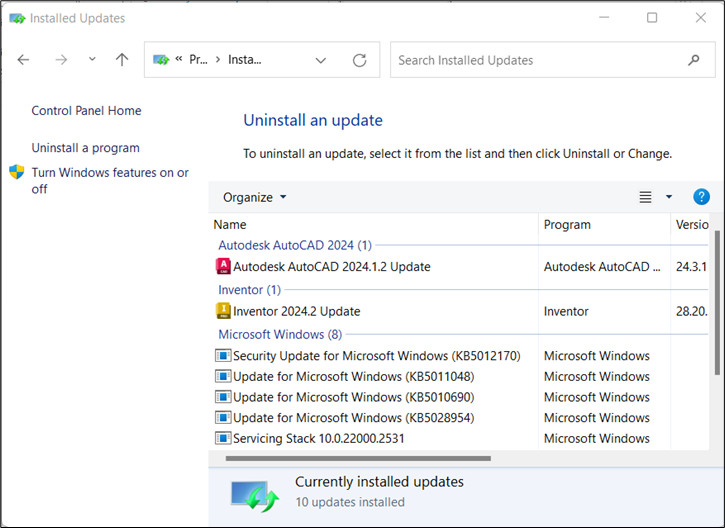Click the Inventor 2024.2 Update icon

[223, 311]
